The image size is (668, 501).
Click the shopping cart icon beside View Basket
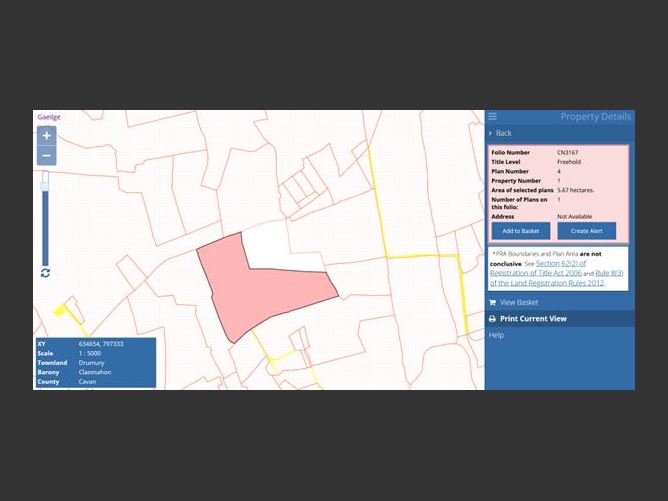click(492, 302)
